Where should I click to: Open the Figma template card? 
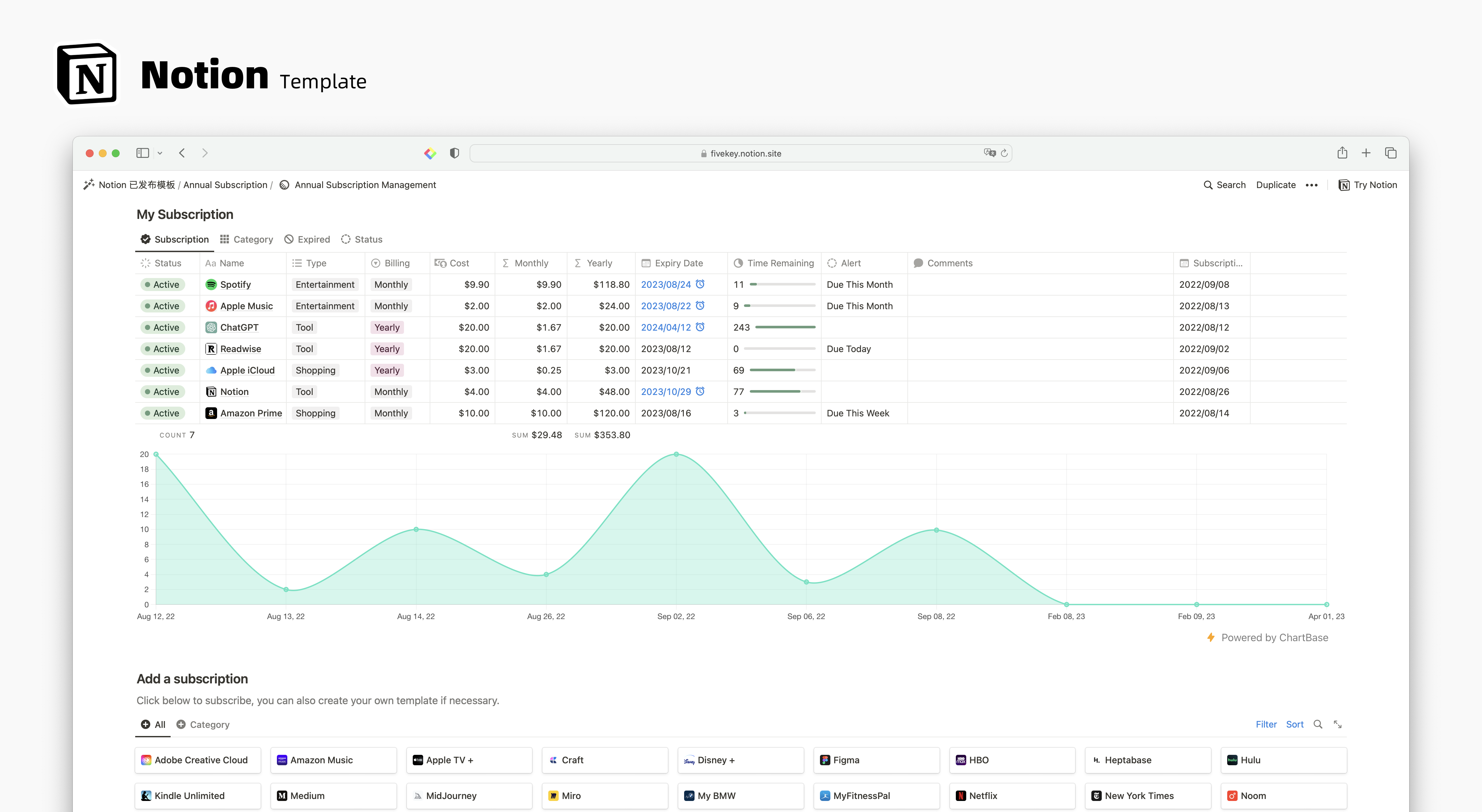coord(876,760)
